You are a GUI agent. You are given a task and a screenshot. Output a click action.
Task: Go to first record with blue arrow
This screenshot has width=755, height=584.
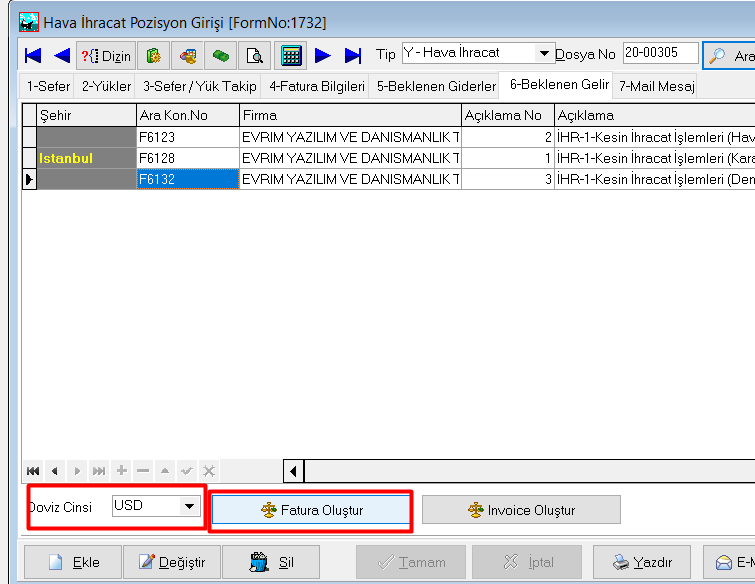click(x=33, y=56)
